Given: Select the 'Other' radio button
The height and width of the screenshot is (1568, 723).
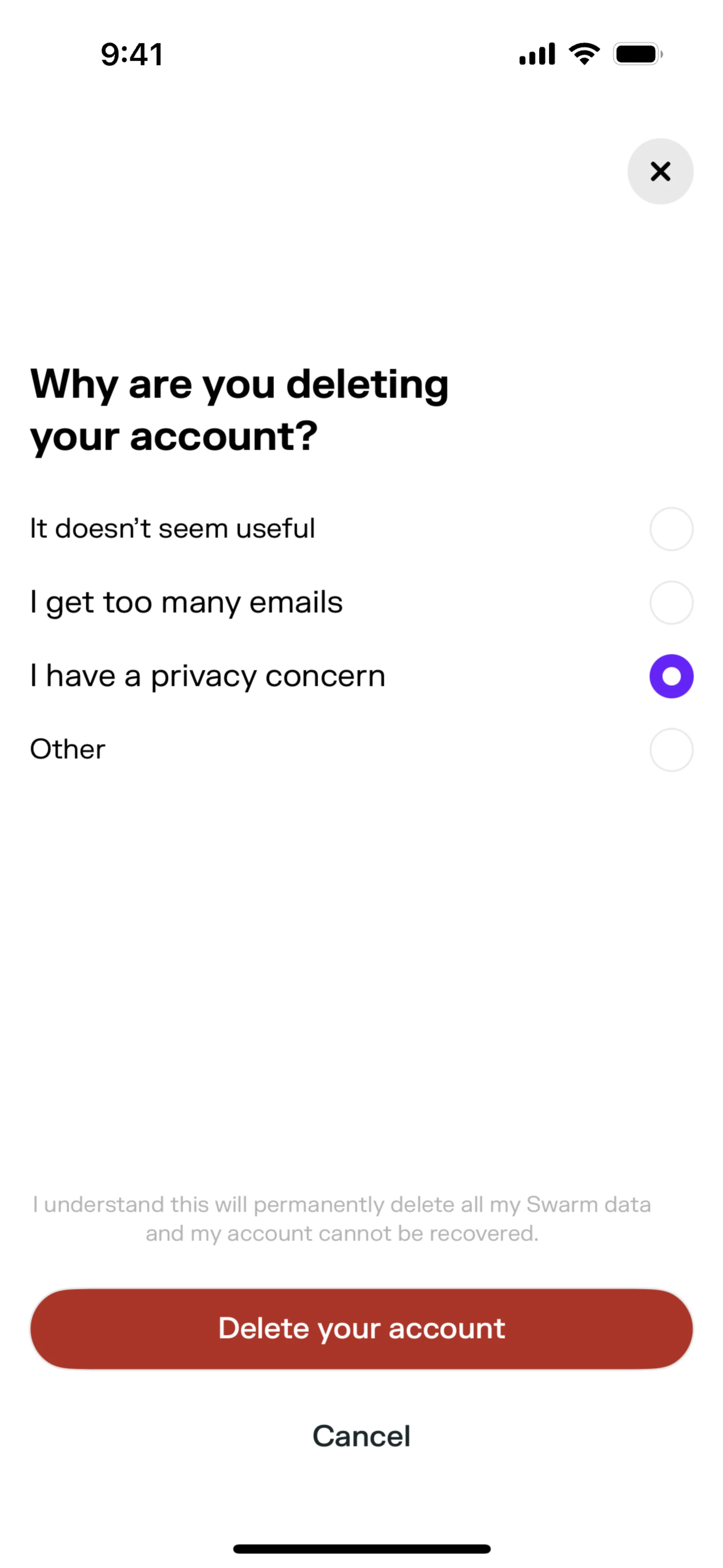Looking at the screenshot, I should coord(671,750).
